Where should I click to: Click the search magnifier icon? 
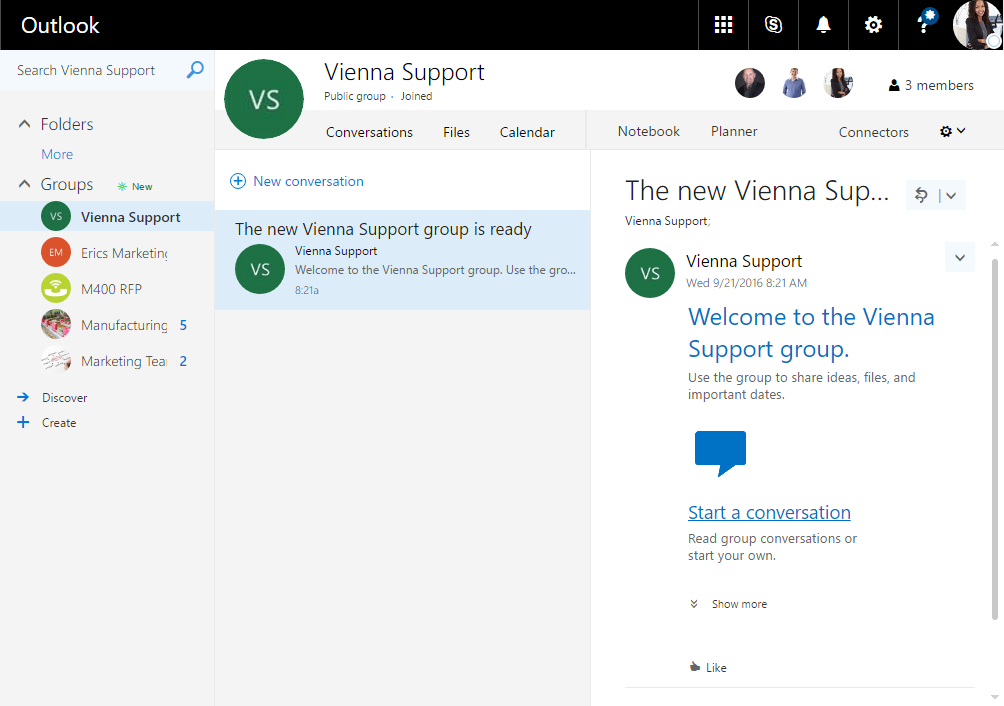(x=195, y=70)
